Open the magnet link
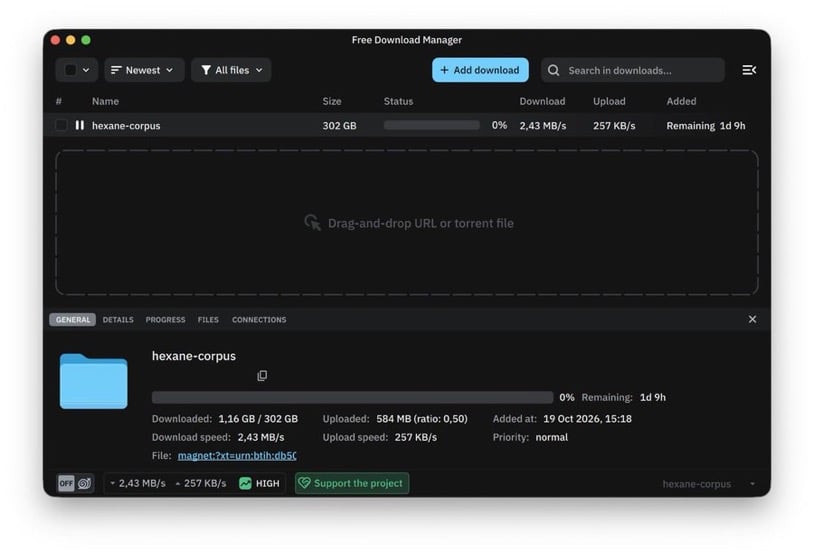This screenshot has width=814, height=554. [x=237, y=455]
